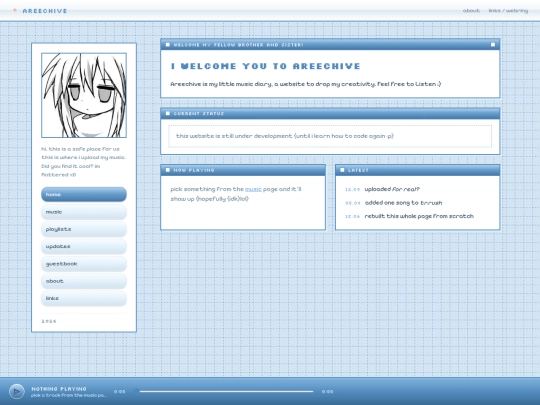Click the square icon in Current Status header
The width and height of the screenshot is (540, 405).
coord(168,113)
